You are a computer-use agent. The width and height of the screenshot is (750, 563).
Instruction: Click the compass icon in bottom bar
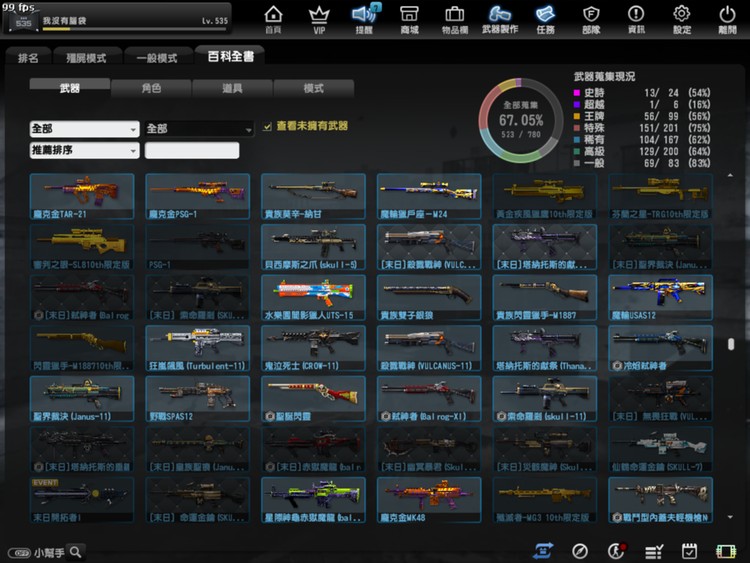point(580,551)
